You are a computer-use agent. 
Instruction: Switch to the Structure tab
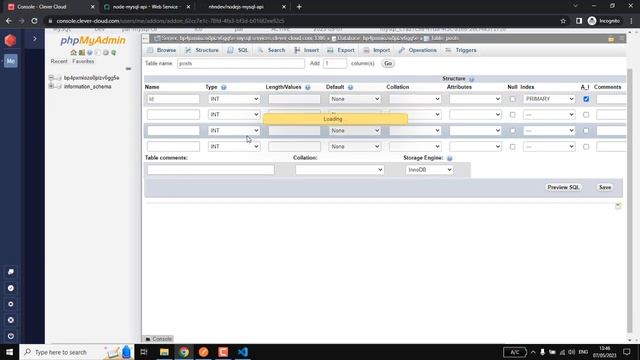[202, 50]
